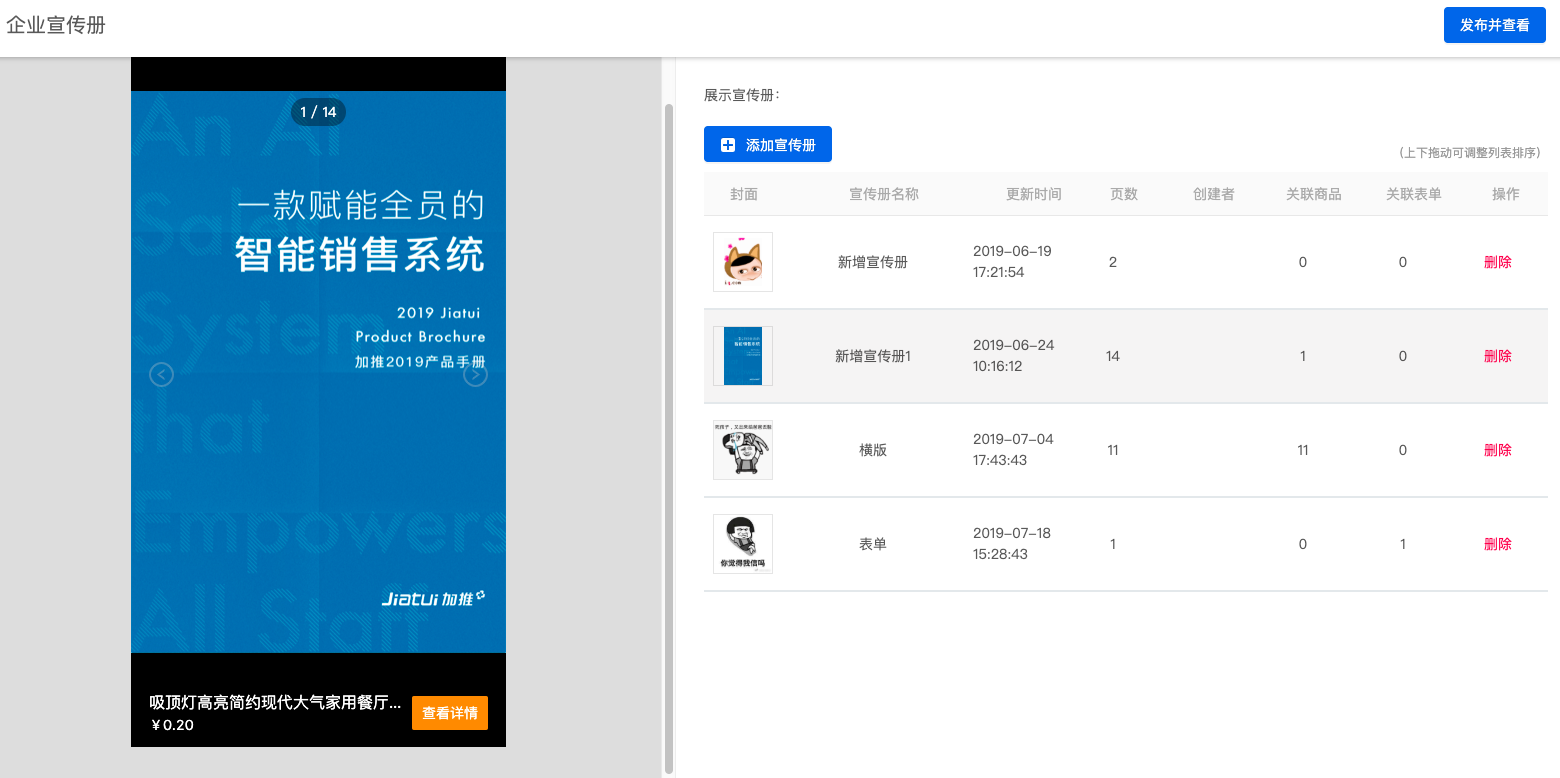The width and height of the screenshot is (1560, 778).
Task: Click the next page arrow in the preview
Action: [x=476, y=375]
